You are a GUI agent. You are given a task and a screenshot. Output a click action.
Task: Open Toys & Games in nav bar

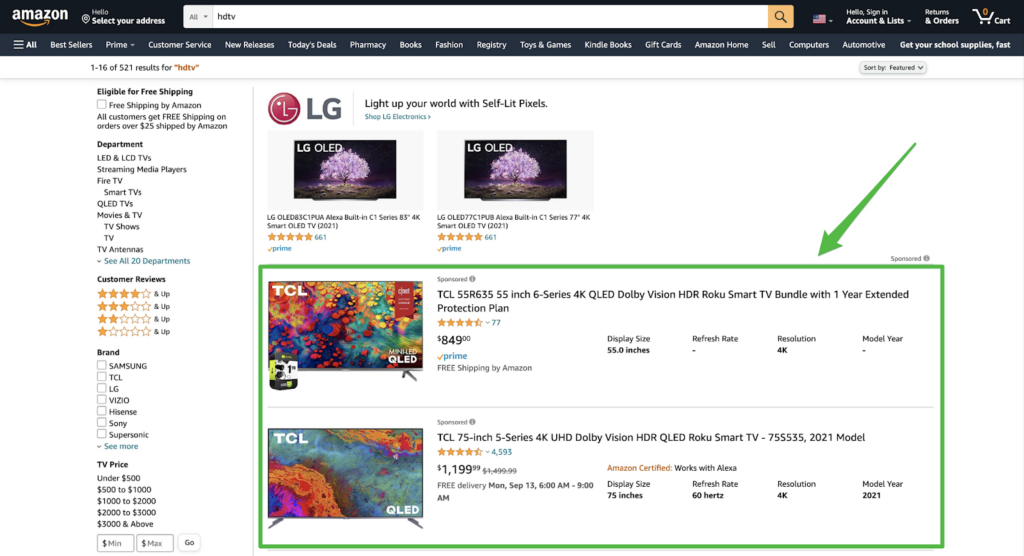point(545,45)
